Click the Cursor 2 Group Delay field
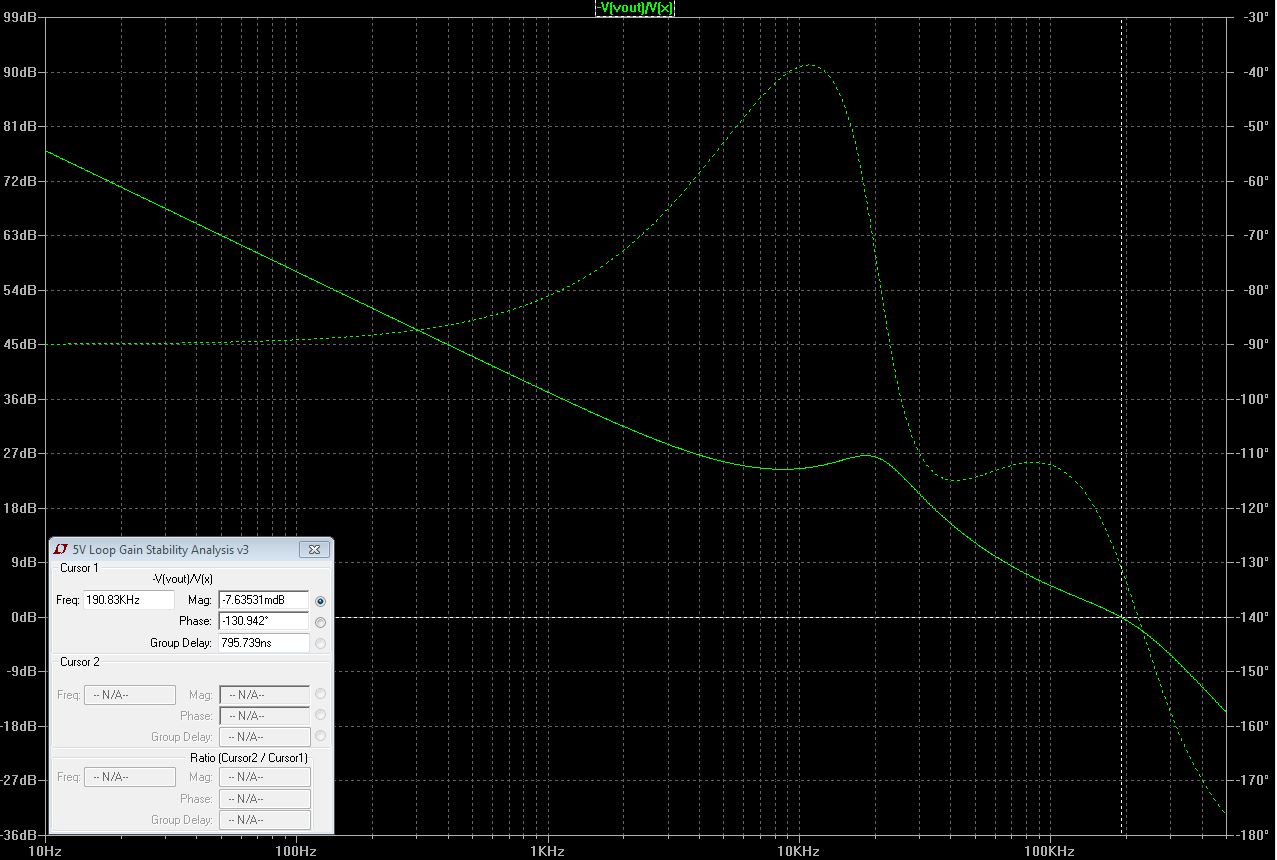1277x860 pixels. click(x=263, y=737)
